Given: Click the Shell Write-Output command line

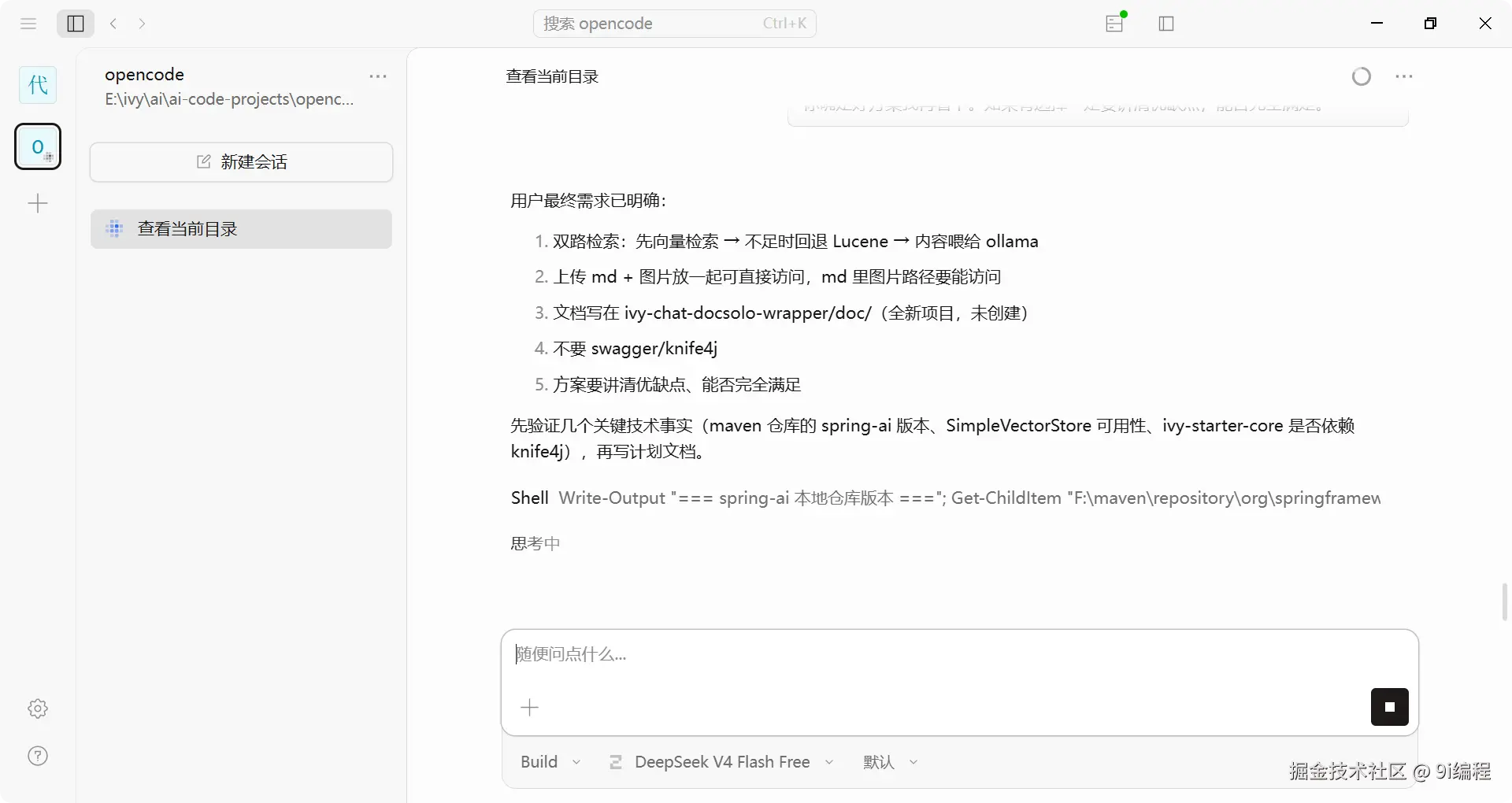Looking at the screenshot, I should pos(945,498).
